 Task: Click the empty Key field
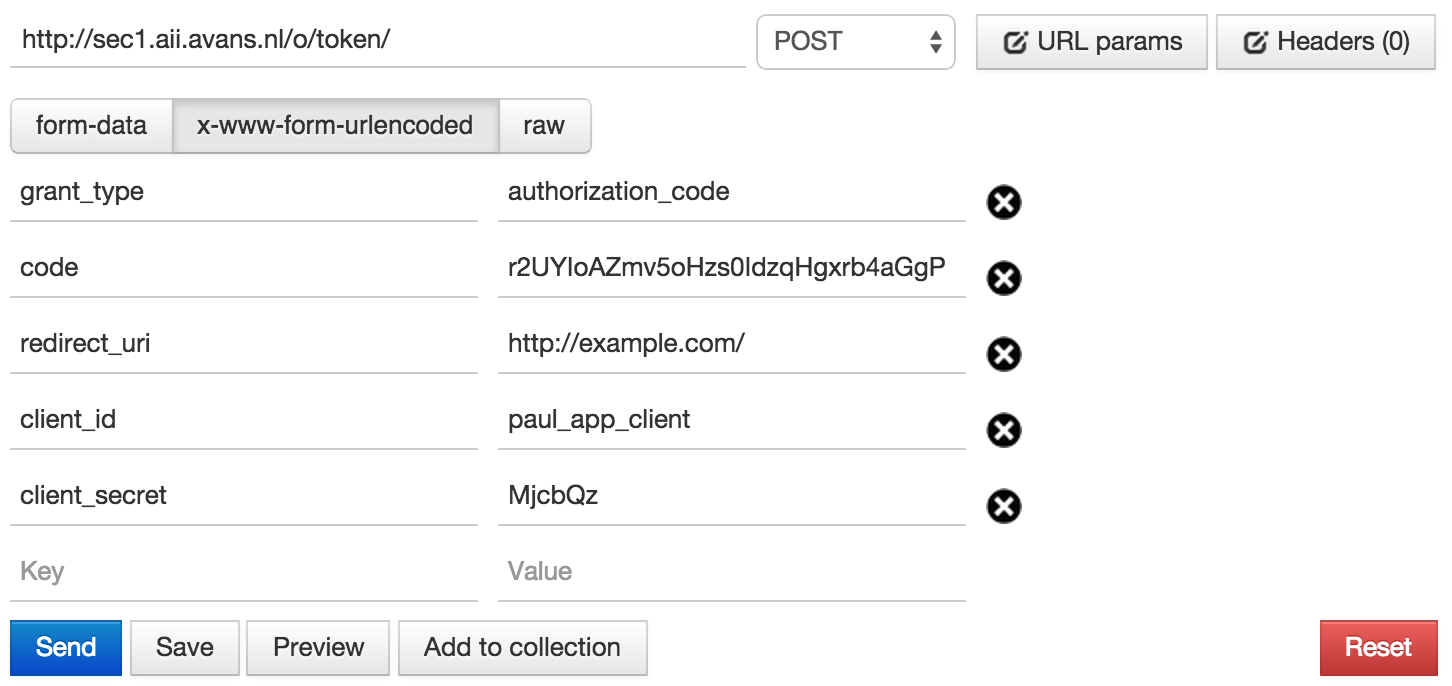pos(243,572)
